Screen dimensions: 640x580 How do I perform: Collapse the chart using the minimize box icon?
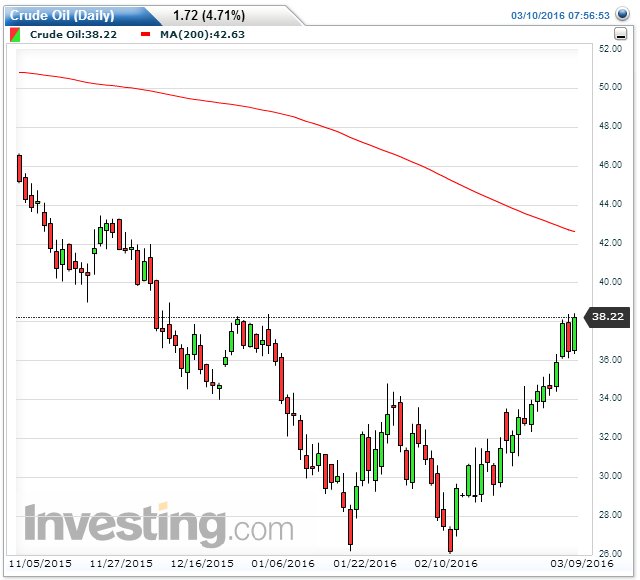(x=620, y=34)
